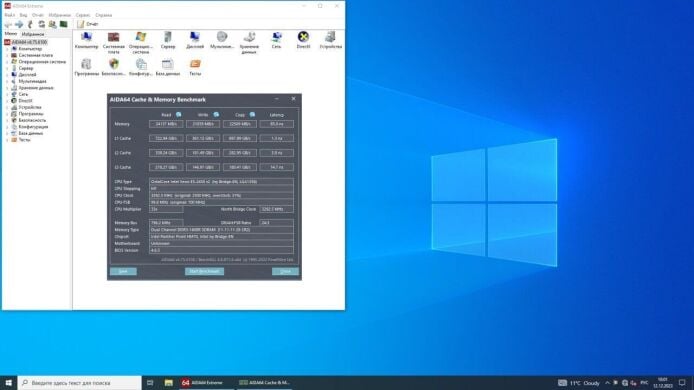
Task: Open the Системная плата icon in the main pane
Action: click(x=114, y=42)
